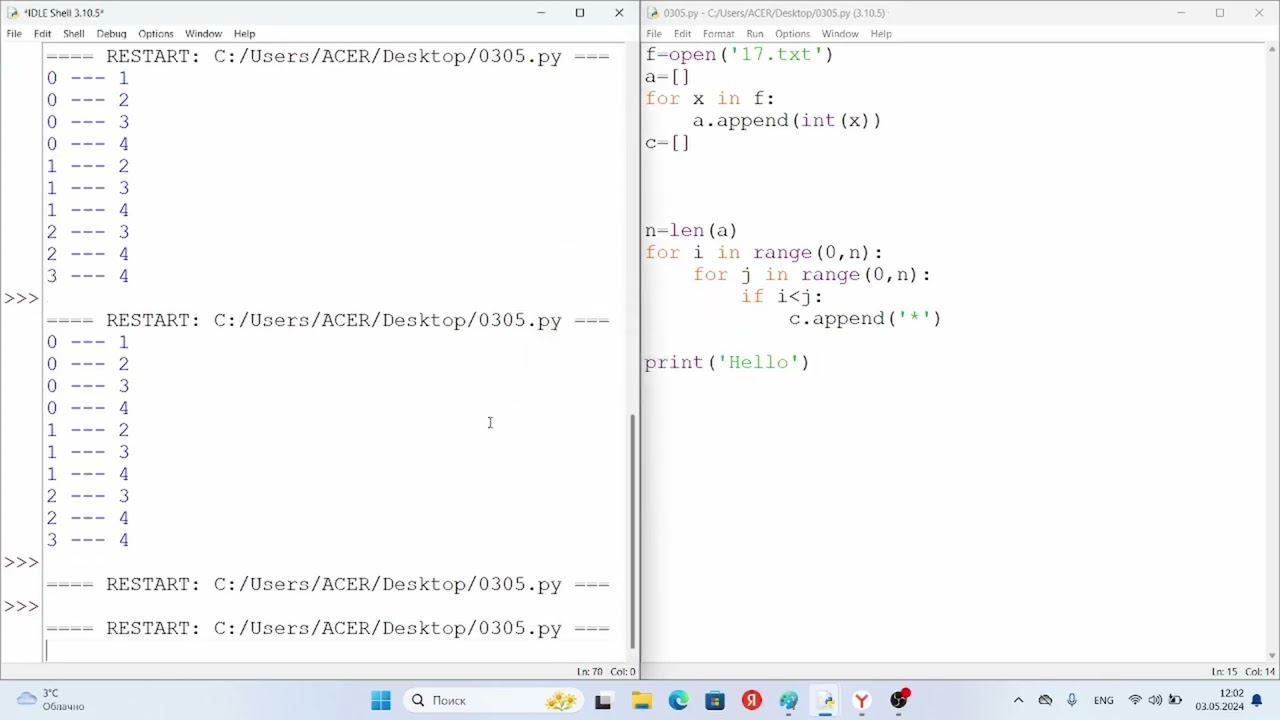Open Help menu in 0305.py editor
The height and width of the screenshot is (720, 1280).
[881, 34]
